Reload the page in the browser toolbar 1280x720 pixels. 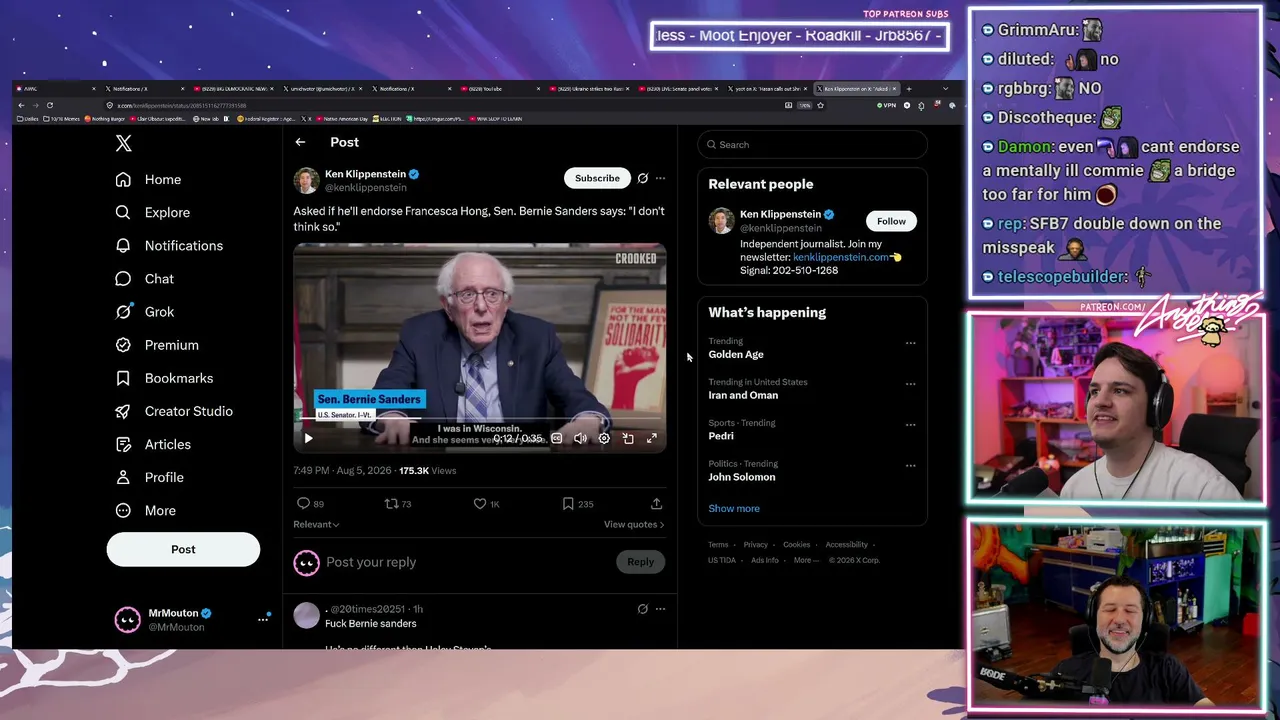click(x=49, y=105)
